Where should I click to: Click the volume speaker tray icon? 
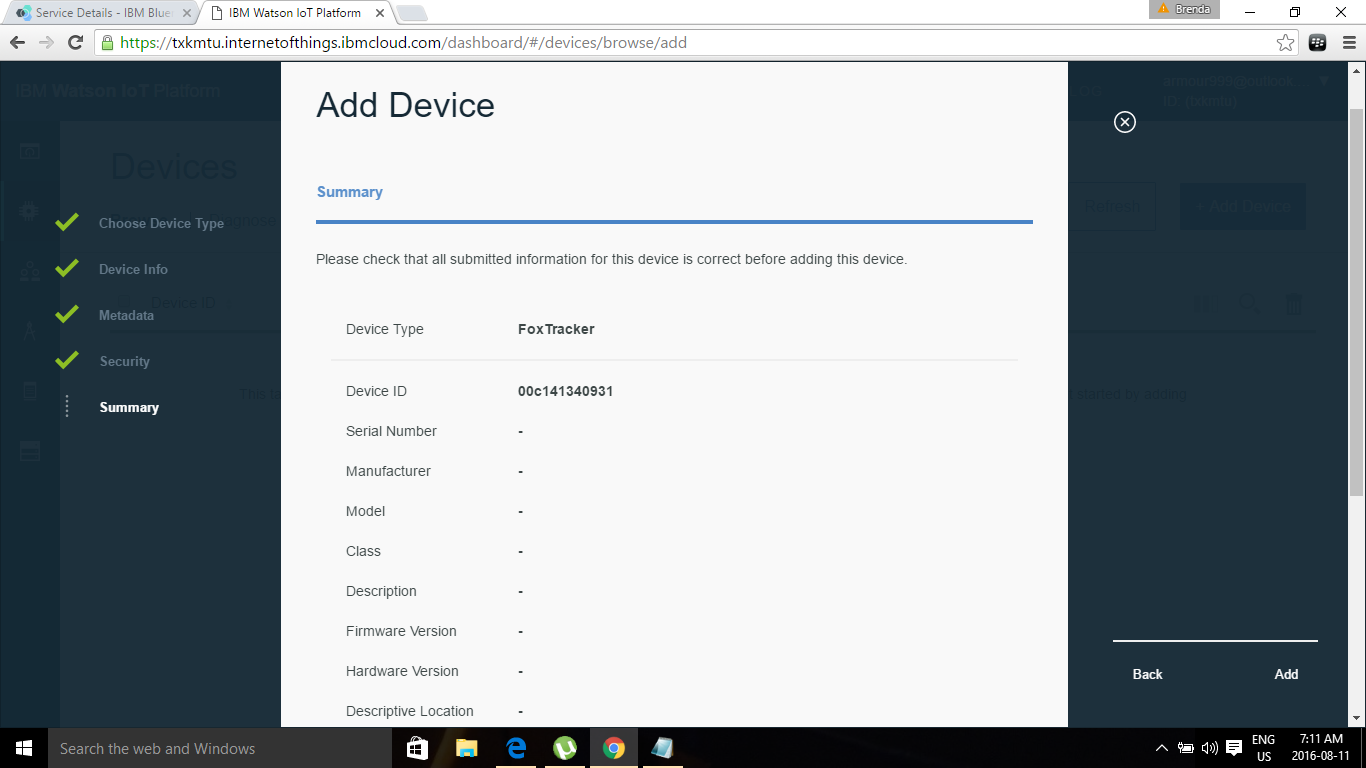(1210, 748)
